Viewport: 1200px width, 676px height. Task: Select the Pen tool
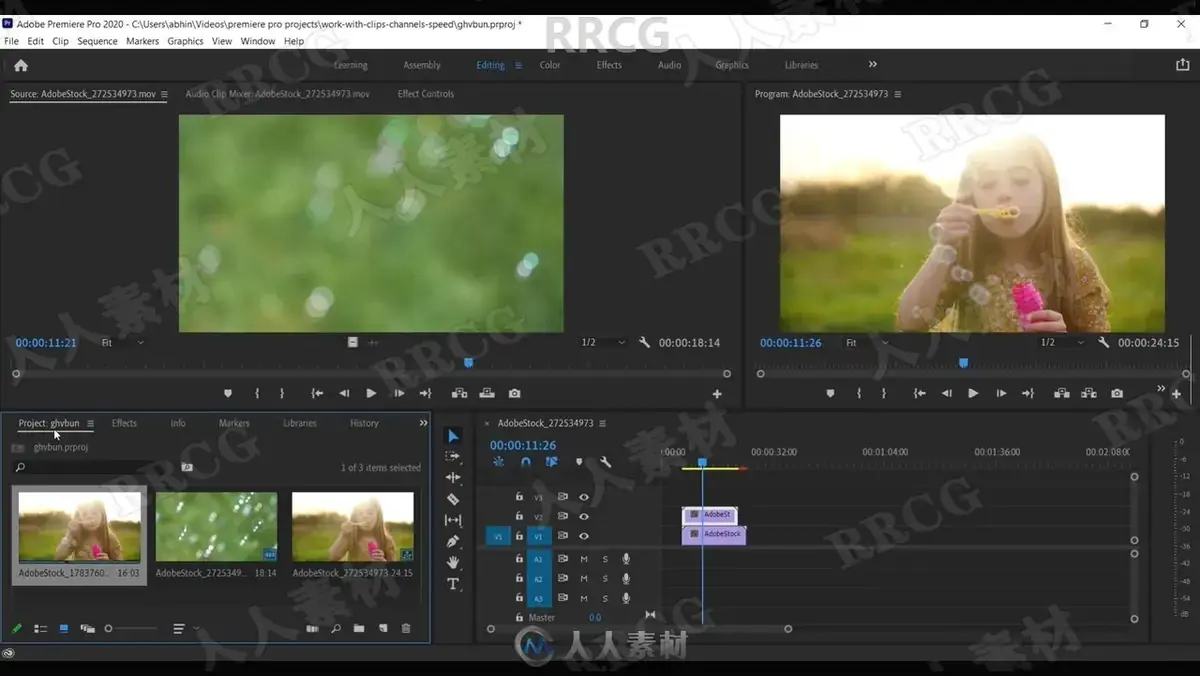(x=453, y=541)
